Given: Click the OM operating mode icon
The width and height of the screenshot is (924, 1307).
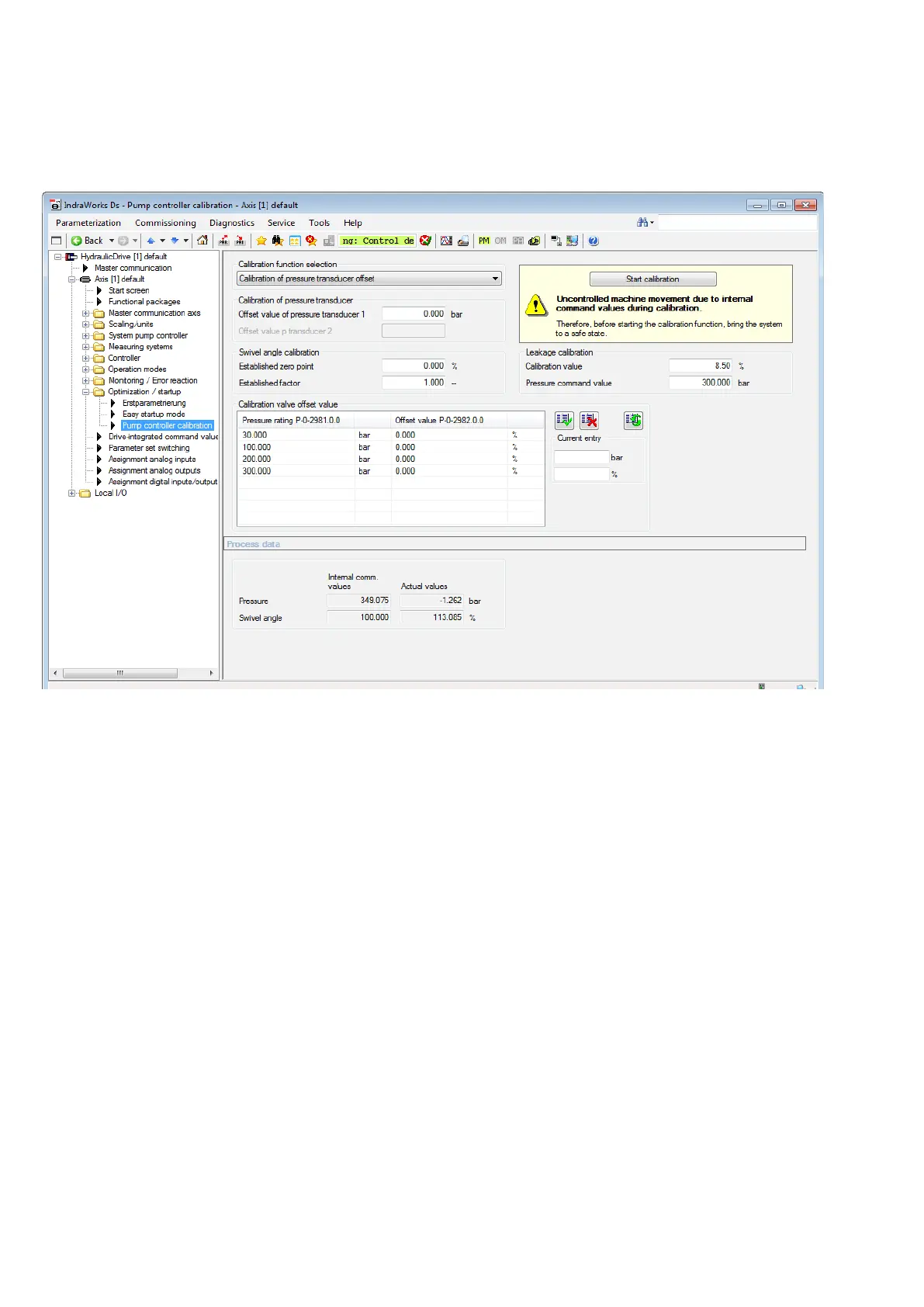Looking at the screenshot, I should (x=500, y=241).
